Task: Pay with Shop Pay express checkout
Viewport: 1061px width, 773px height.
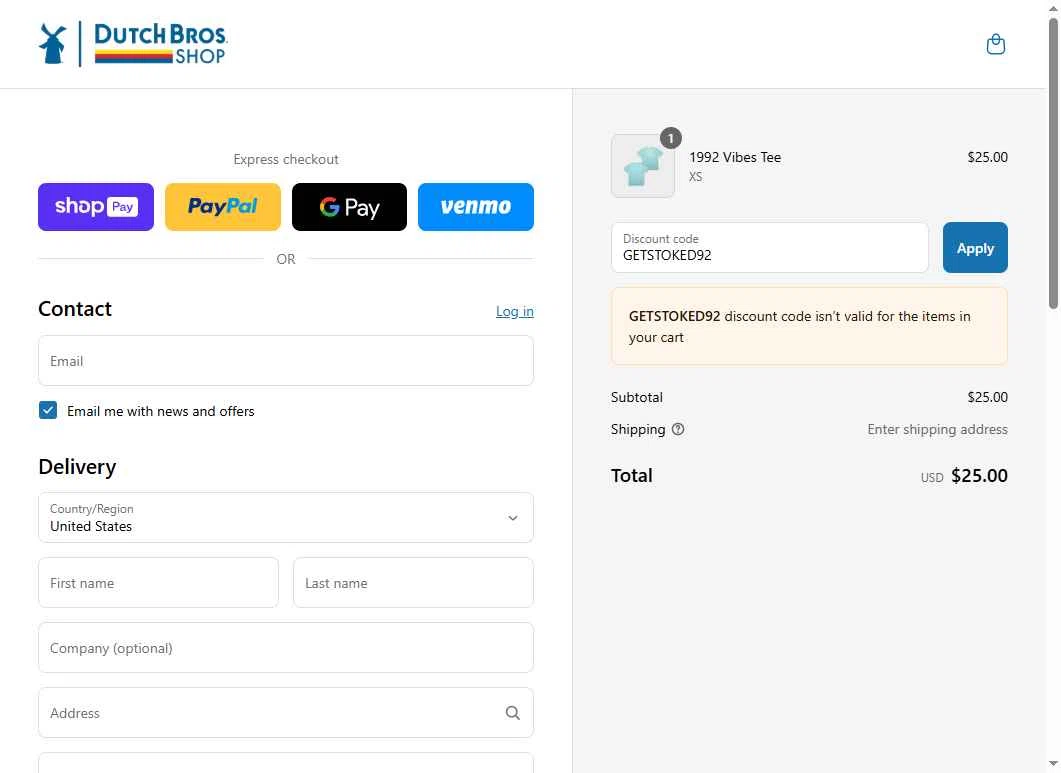Action: click(96, 206)
